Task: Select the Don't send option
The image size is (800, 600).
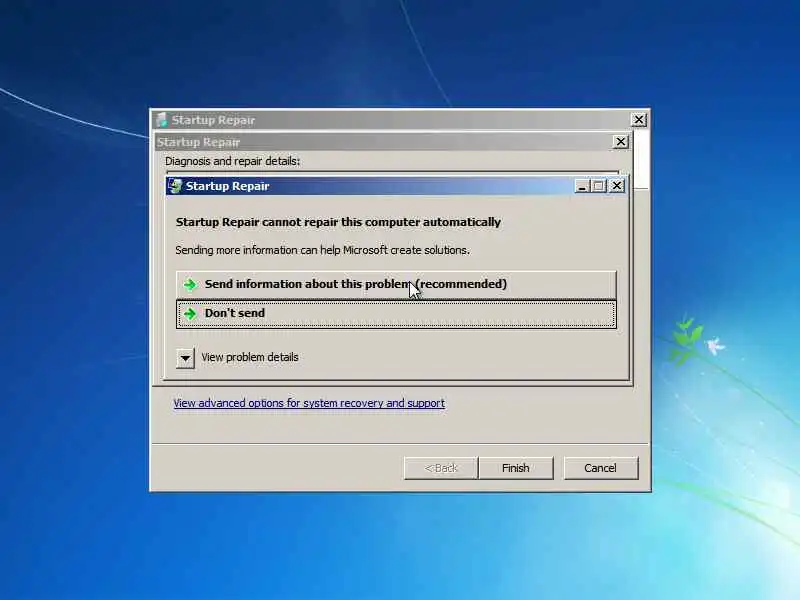Action: [396, 314]
